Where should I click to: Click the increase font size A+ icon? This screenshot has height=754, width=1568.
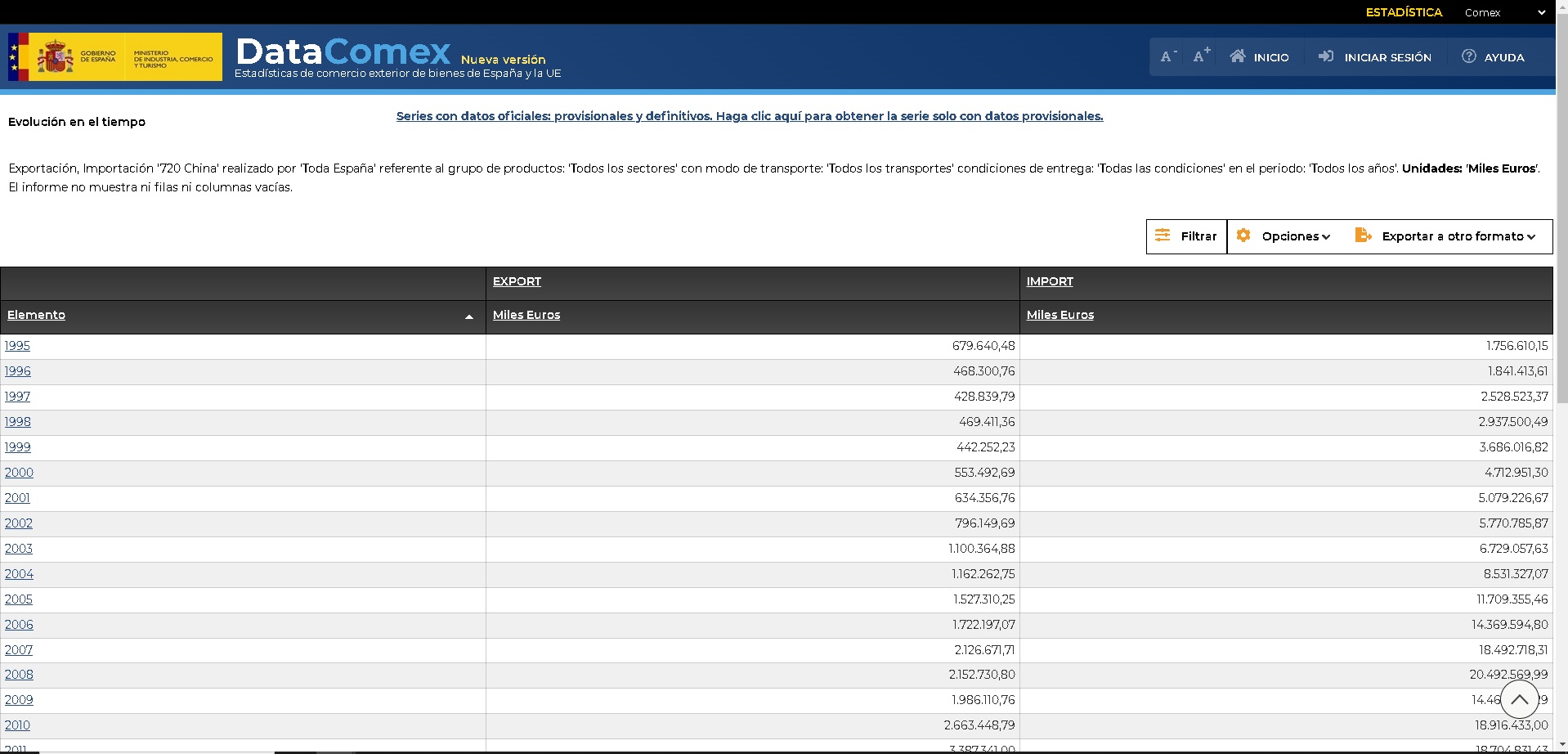coord(1201,56)
